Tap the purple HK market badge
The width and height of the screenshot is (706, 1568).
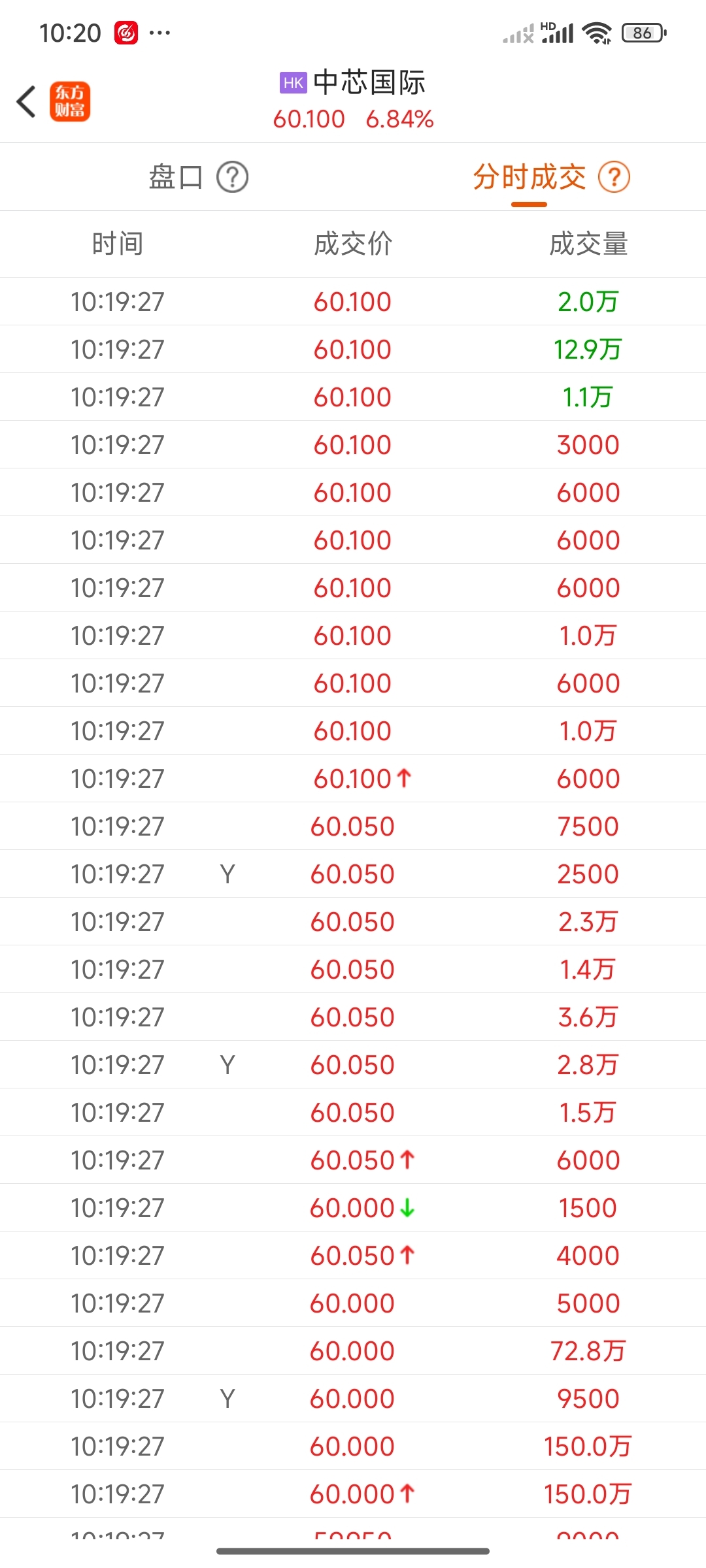(x=294, y=83)
